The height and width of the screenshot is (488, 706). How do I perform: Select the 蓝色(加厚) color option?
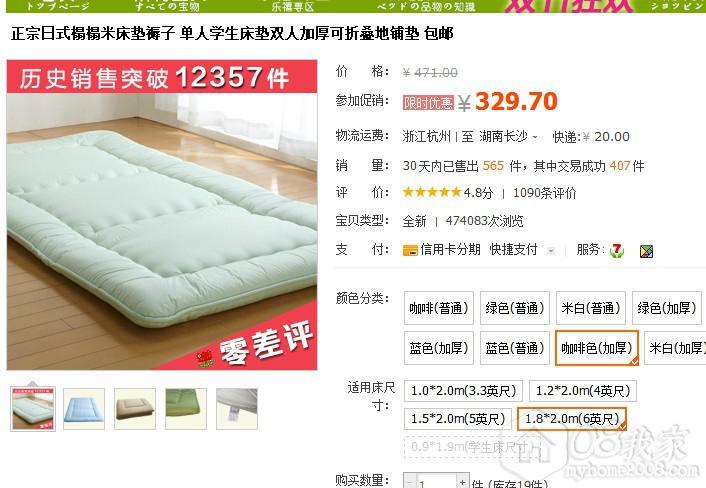(439, 348)
